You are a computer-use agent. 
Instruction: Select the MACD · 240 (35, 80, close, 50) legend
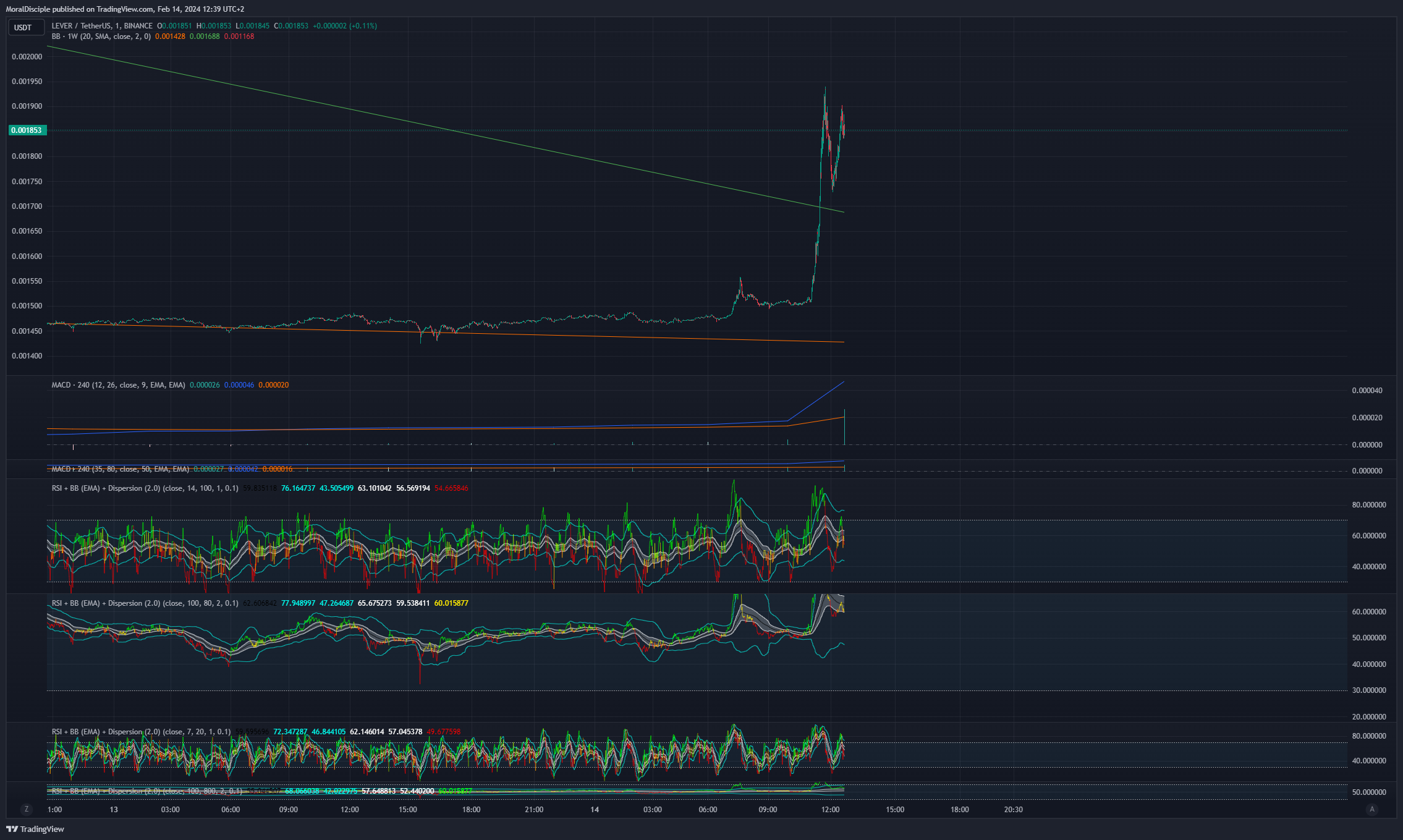pyautogui.click(x=121, y=469)
